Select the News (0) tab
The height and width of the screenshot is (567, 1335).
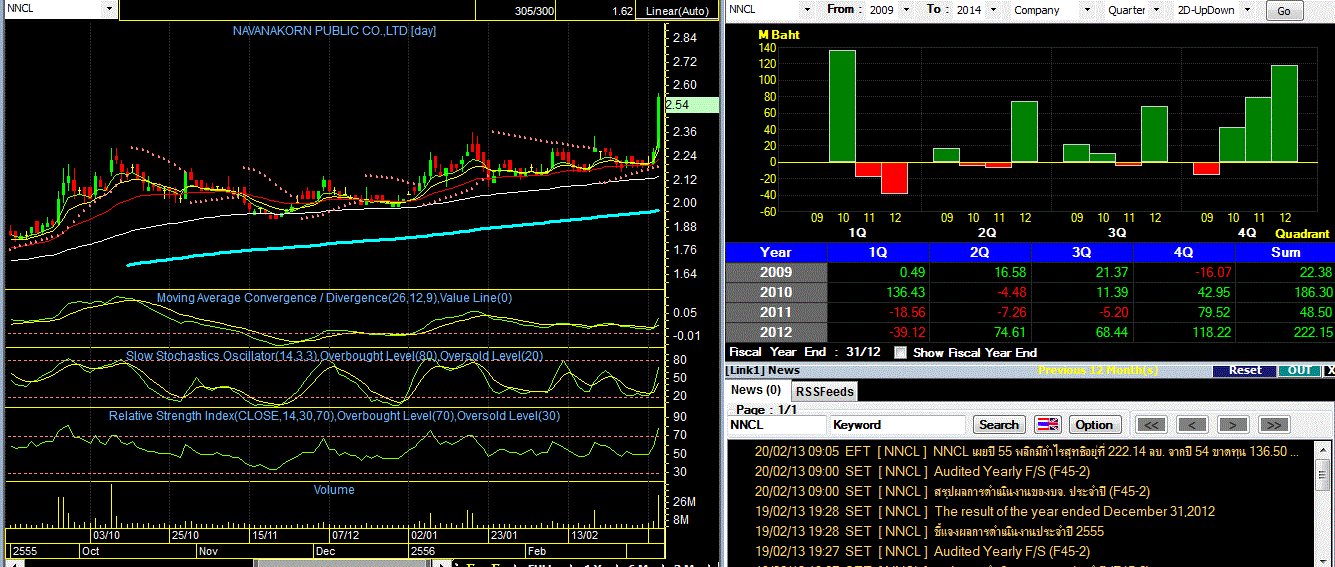(756, 390)
